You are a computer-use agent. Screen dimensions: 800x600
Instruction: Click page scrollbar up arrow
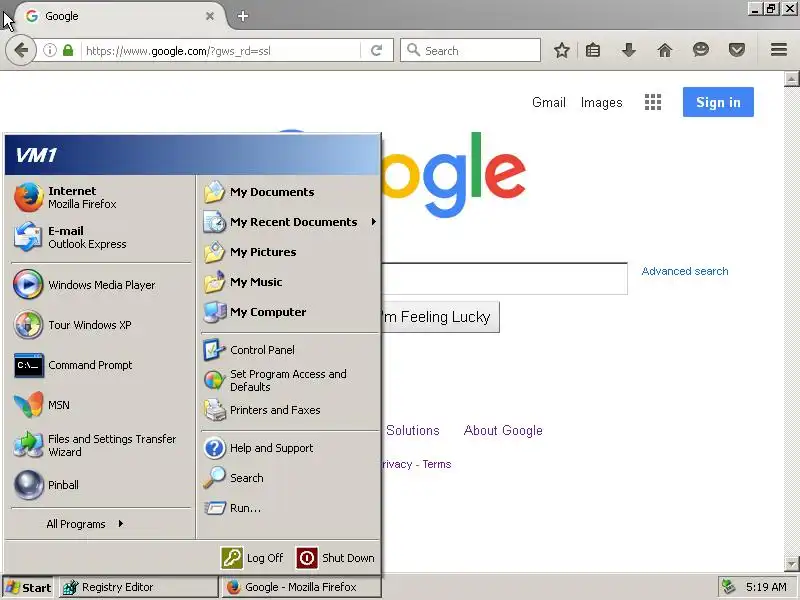(x=791, y=79)
